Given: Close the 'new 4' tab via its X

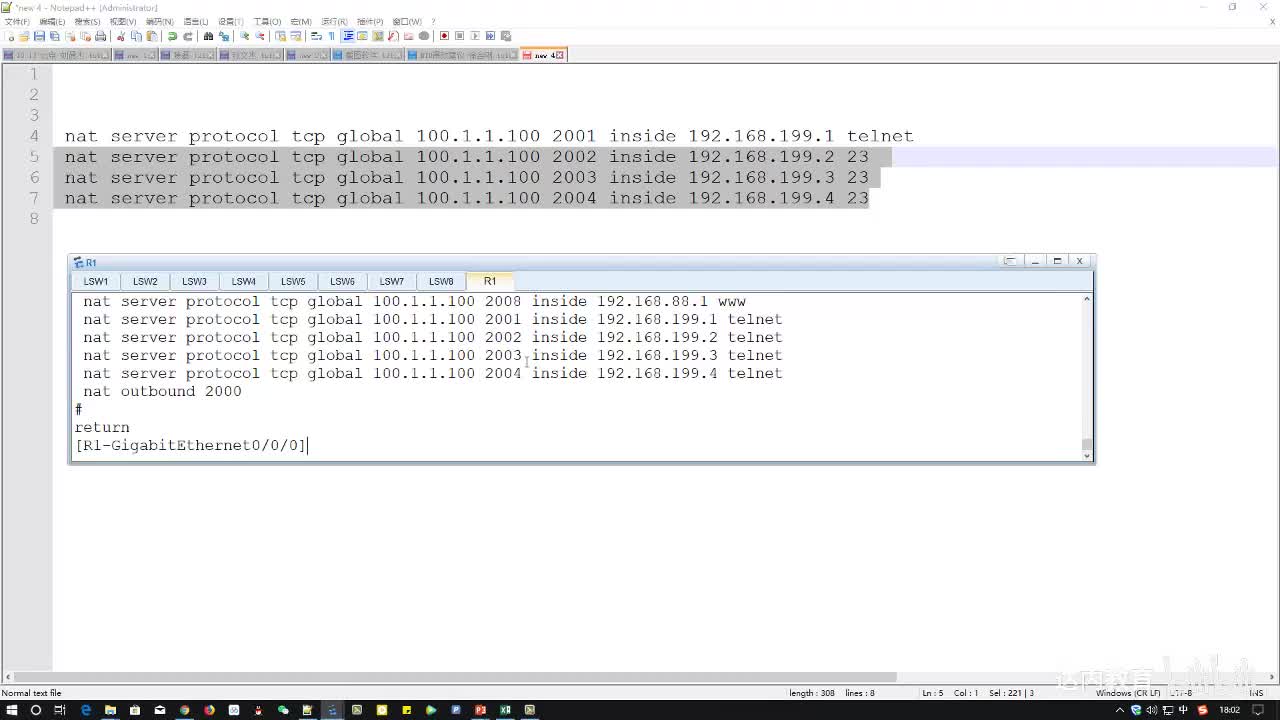Looking at the screenshot, I should coord(561,55).
